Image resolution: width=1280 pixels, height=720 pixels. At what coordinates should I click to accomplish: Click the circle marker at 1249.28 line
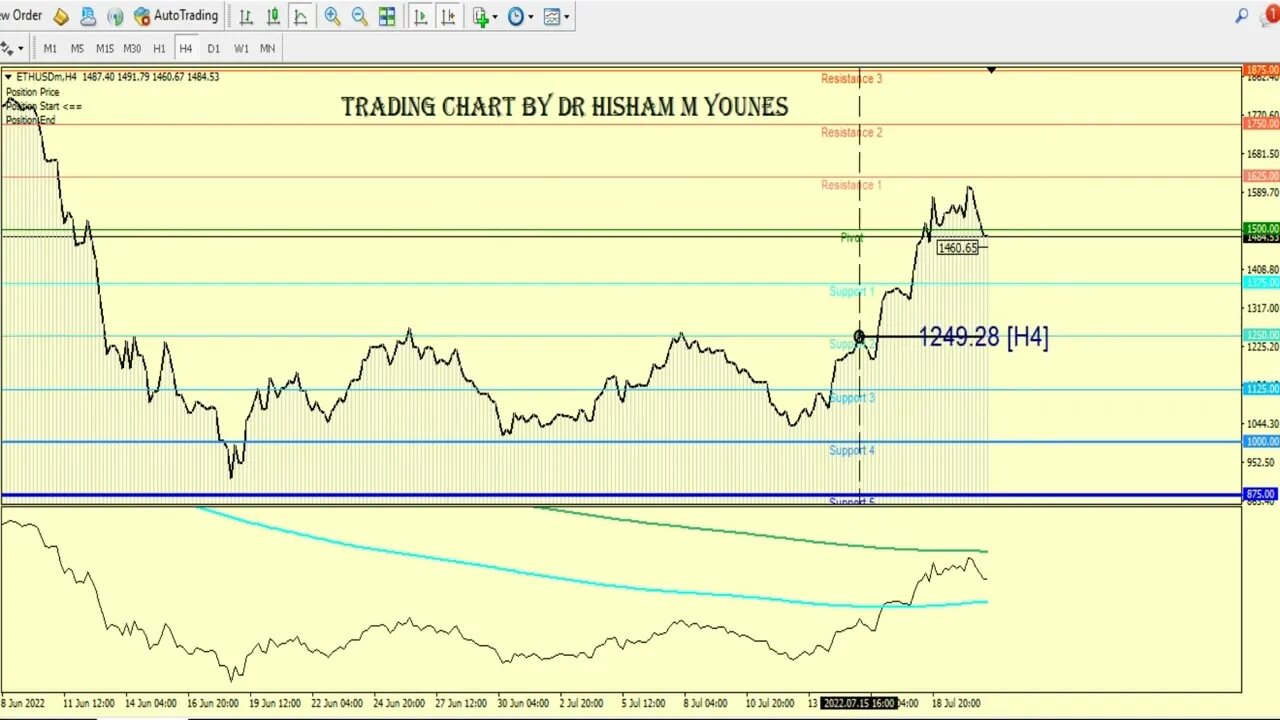[859, 337]
